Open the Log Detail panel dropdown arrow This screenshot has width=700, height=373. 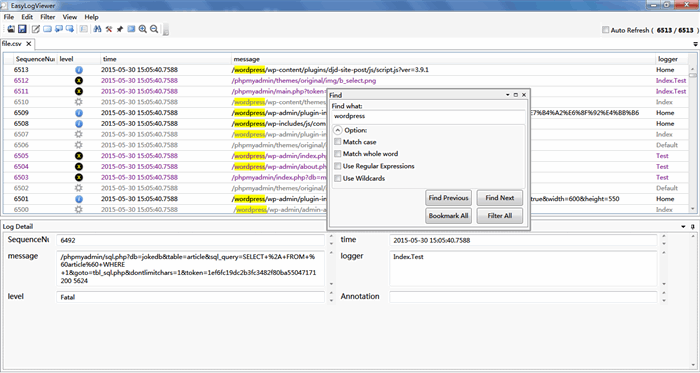click(683, 227)
